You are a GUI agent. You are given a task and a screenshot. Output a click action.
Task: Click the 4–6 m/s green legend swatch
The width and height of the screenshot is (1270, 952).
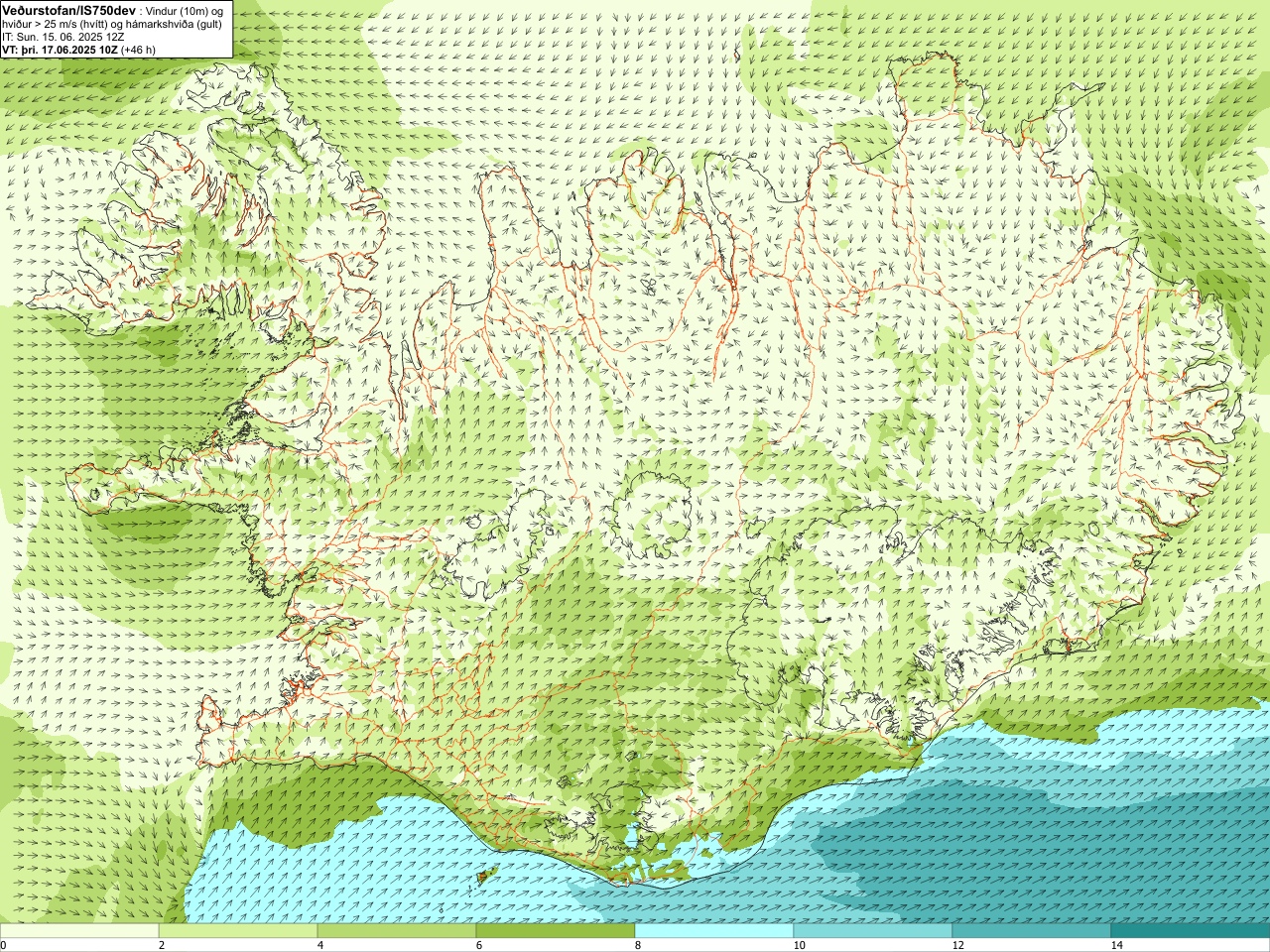coord(397,931)
